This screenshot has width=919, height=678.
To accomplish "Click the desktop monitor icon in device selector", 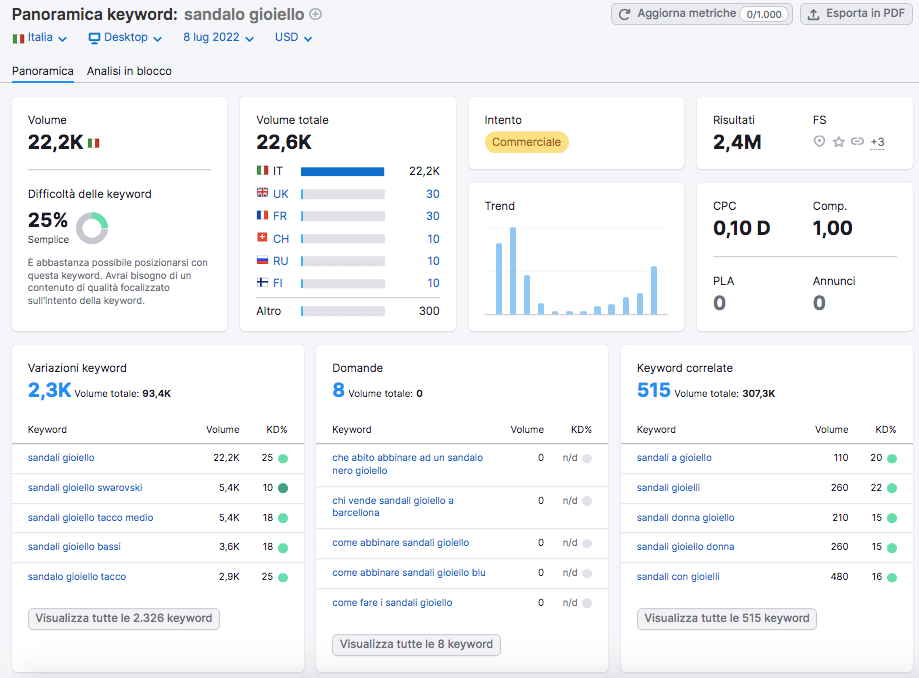I will (94, 38).
